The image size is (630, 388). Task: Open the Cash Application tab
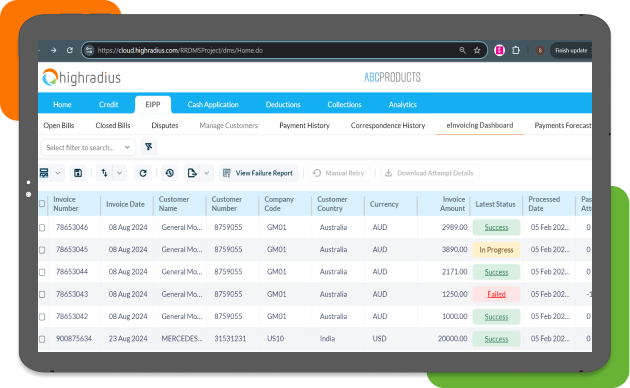pos(213,104)
